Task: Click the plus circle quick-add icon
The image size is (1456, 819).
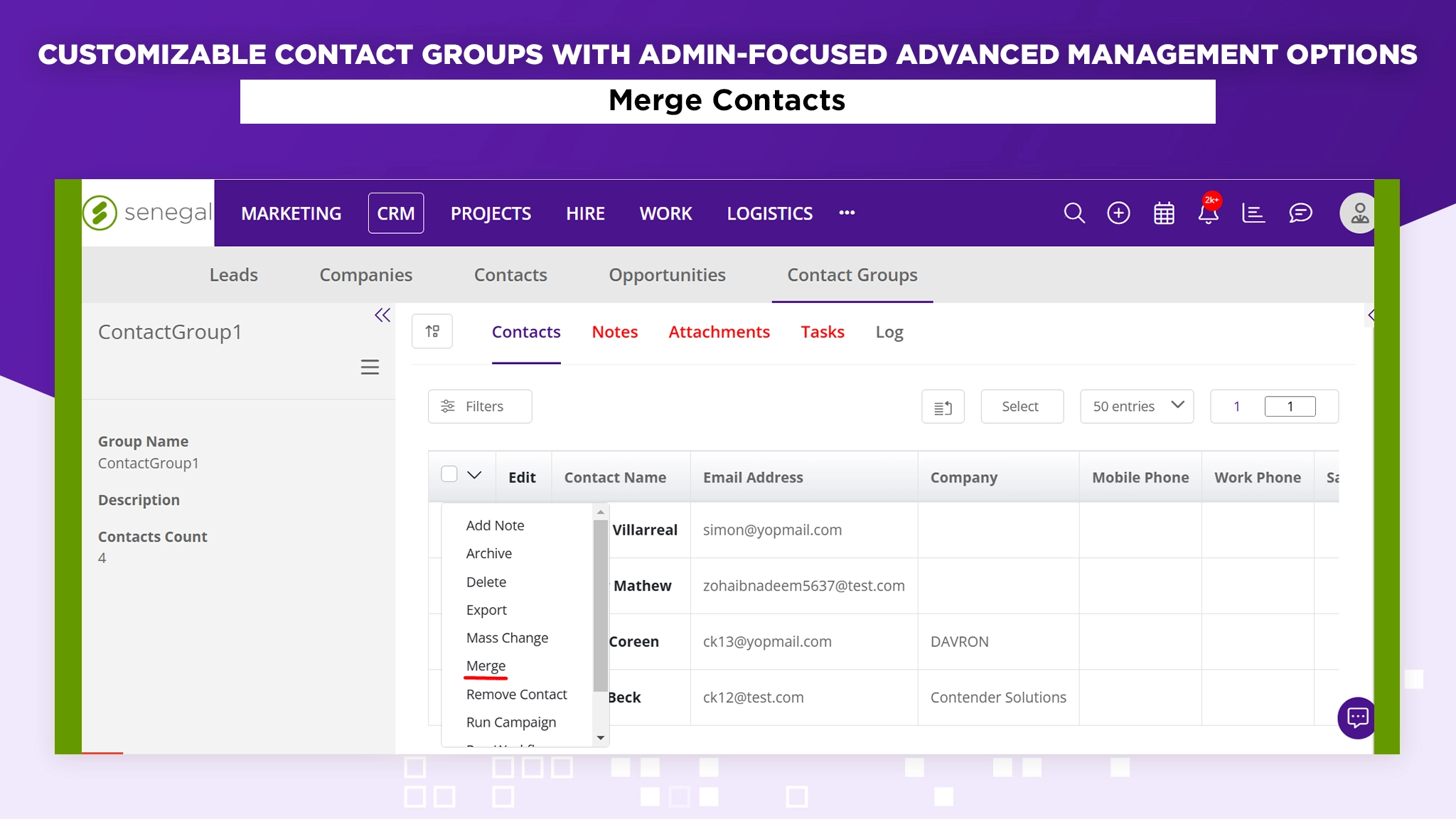Action: [1118, 213]
